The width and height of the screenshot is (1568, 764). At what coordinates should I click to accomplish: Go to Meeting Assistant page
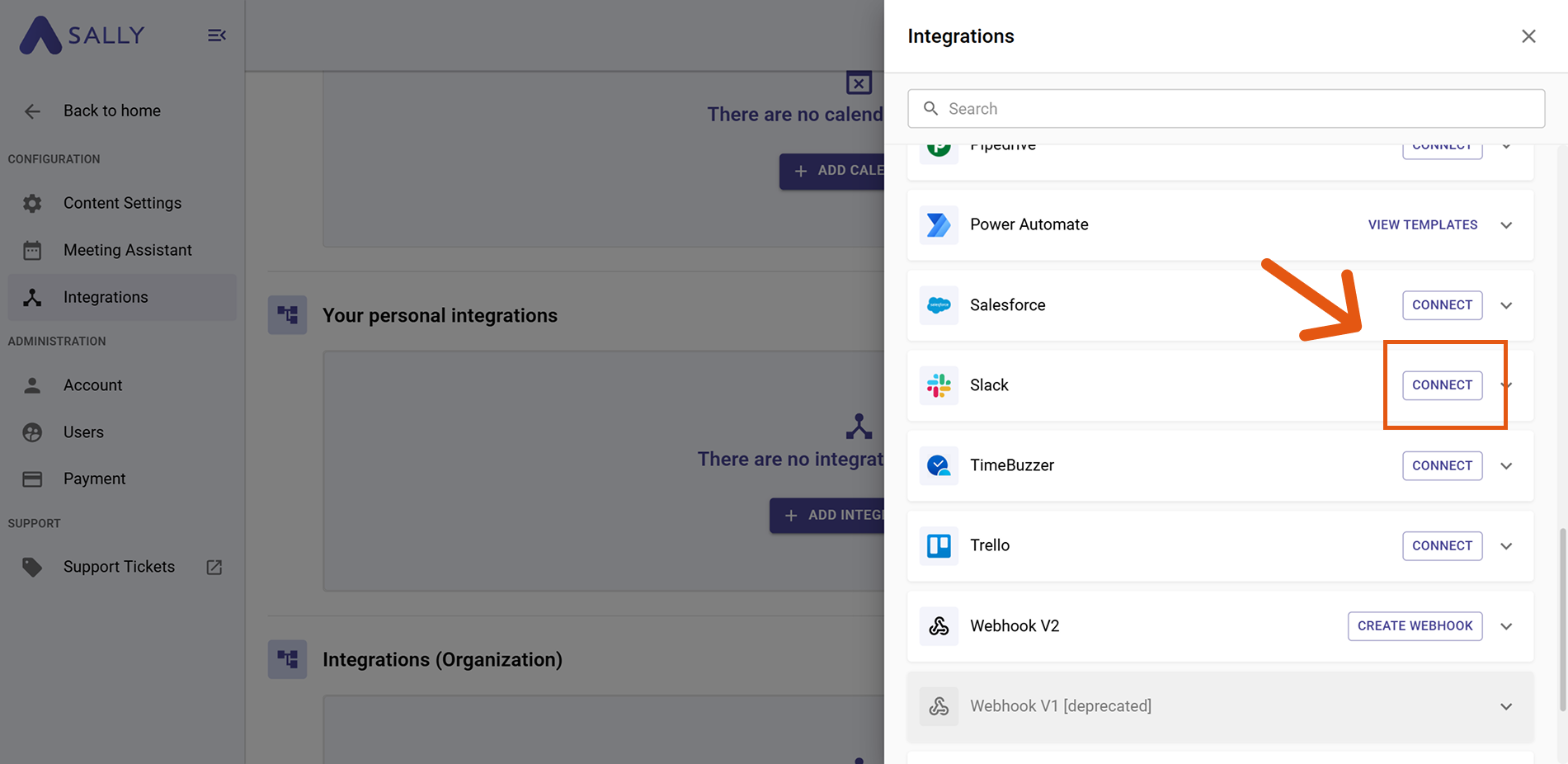(x=127, y=250)
